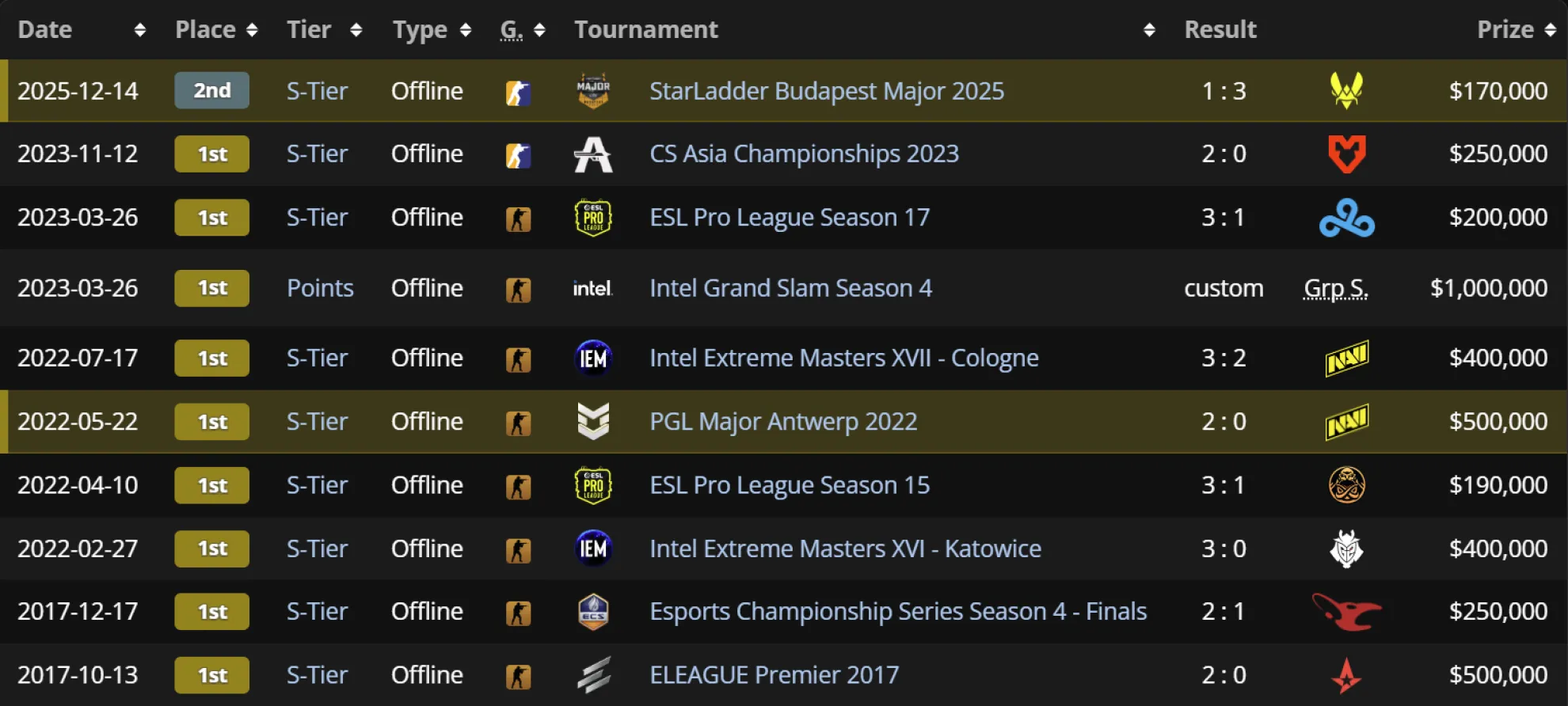The image size is (1568, 706).
Task: Sort the table by Tier
Action: click(356, 30)
